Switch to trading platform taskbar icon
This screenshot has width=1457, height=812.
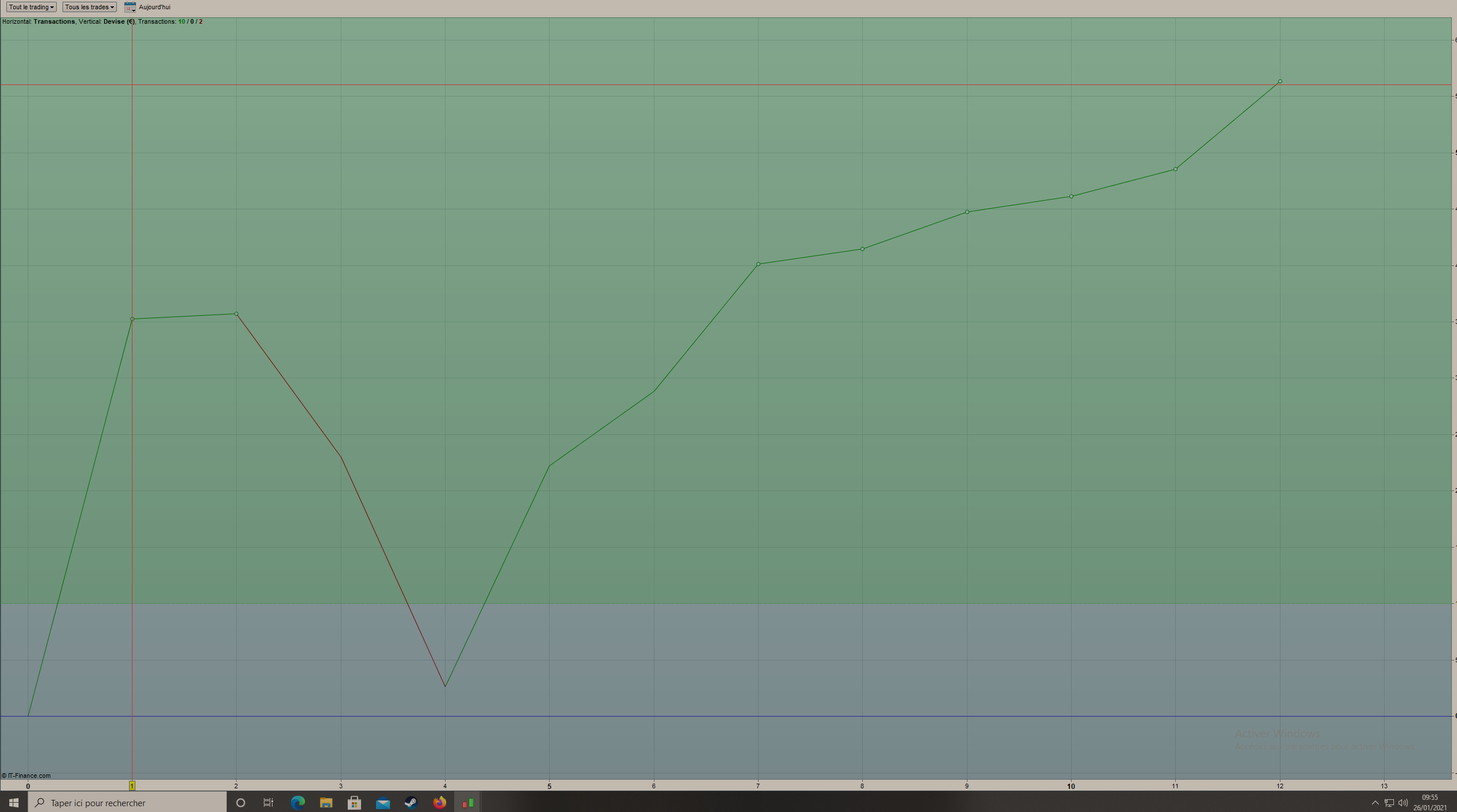pos(468,803)
